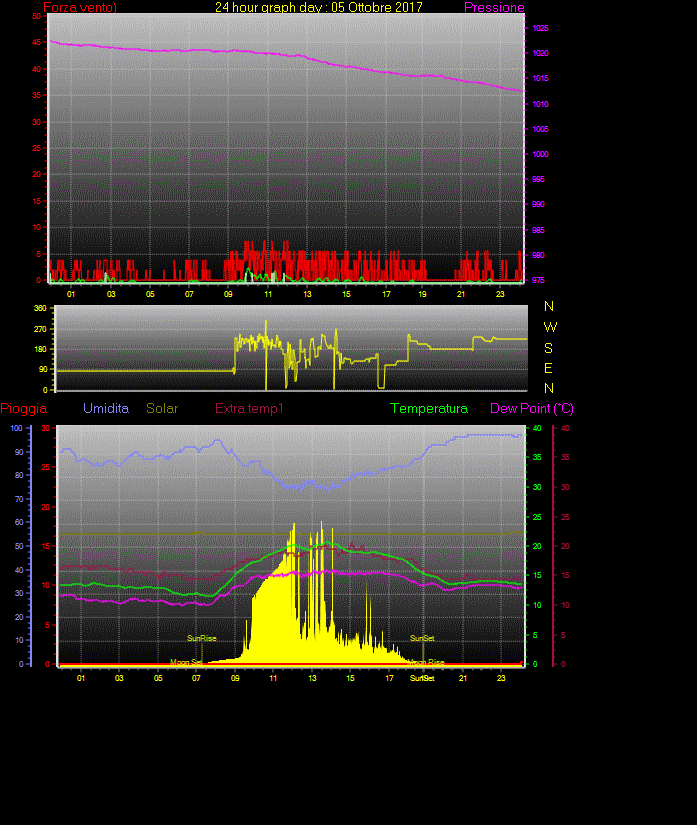Screen dimensions: 697x825
Task: Click the 1025 pressure axis value
Action: 540,28
